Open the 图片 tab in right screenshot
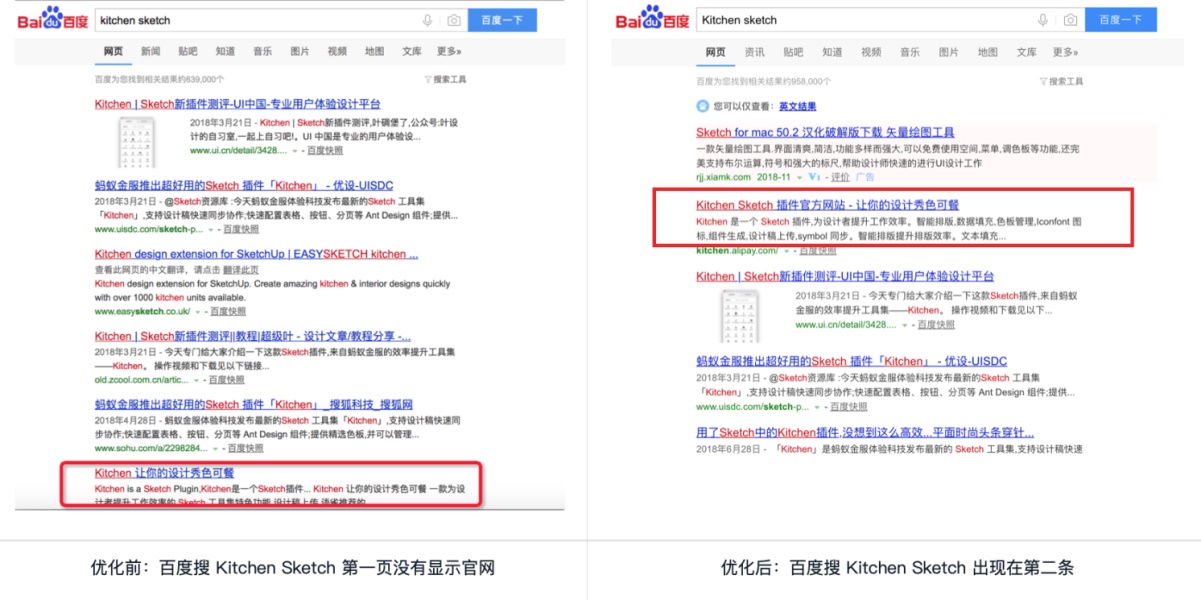This screenshot has width=1201, height=600. pos(949,52)
